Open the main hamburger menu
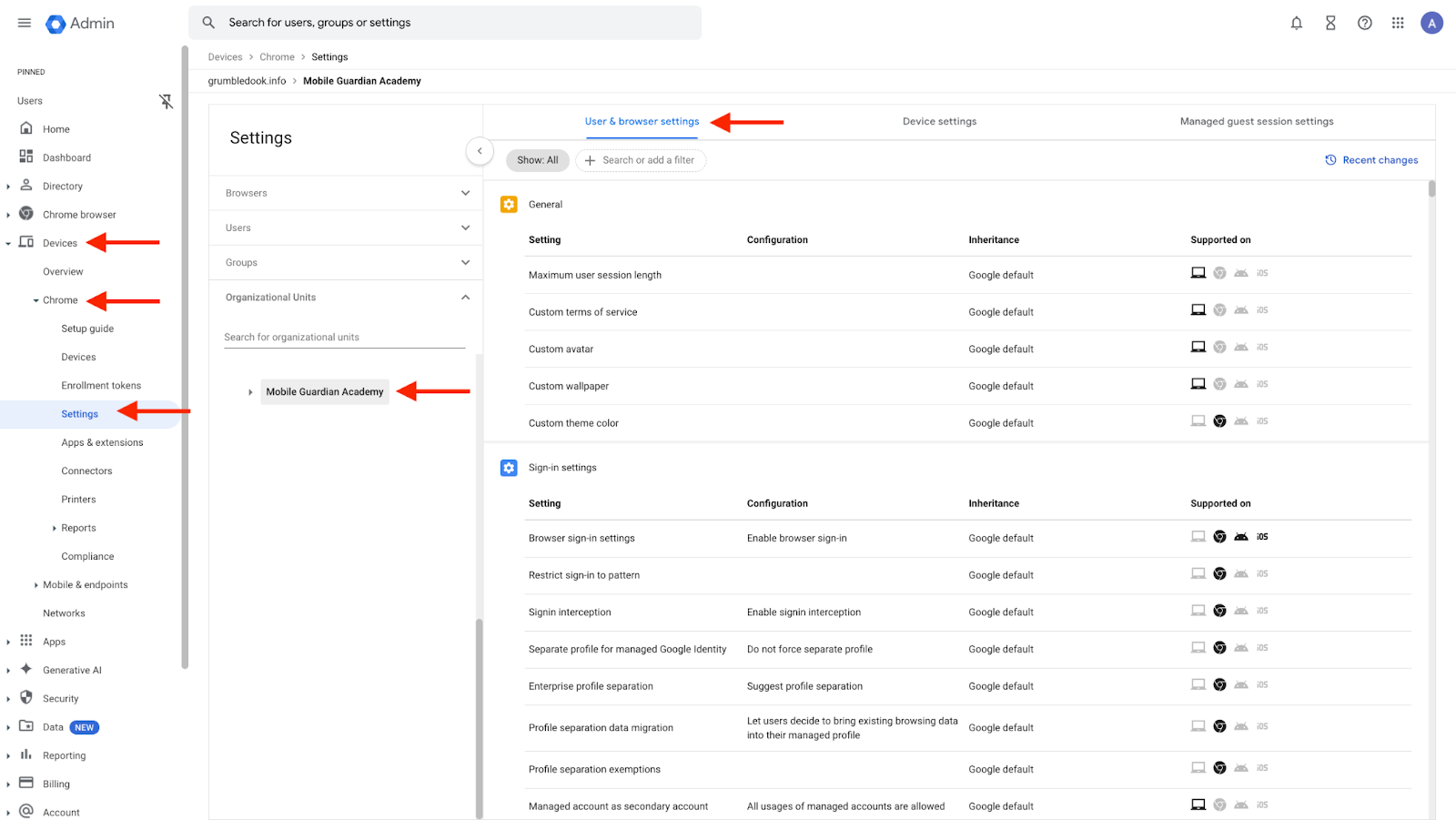 (25, 23)
